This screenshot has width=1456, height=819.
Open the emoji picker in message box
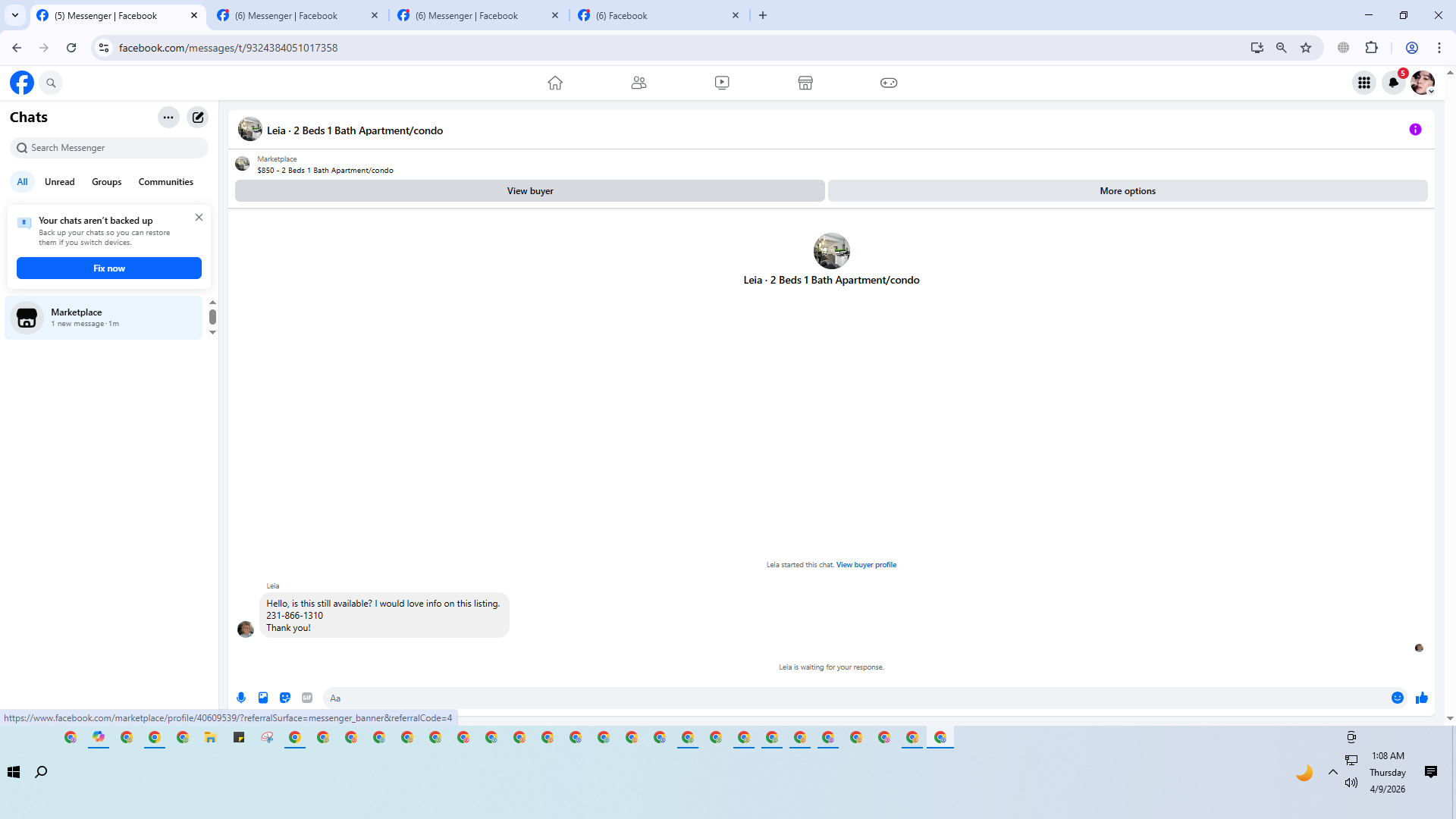(x=1398, y=698)
